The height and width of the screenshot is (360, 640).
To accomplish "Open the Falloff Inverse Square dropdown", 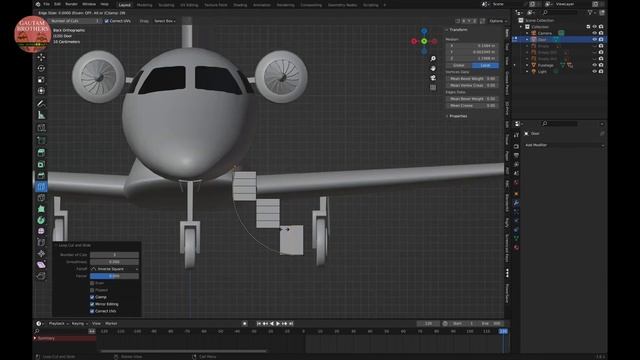I will click(114, 269).
